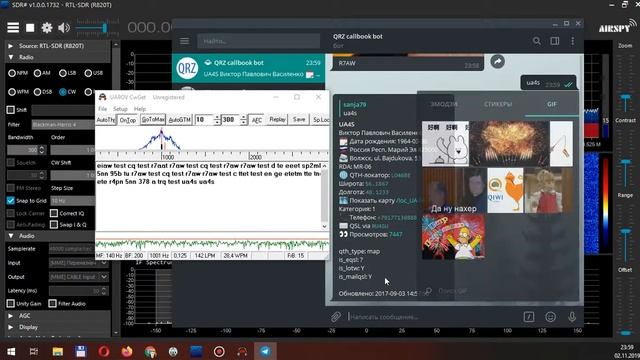640x360 pixels.
Task: Enable Filter Audio checkbox
Action: (x=53, y=303)
